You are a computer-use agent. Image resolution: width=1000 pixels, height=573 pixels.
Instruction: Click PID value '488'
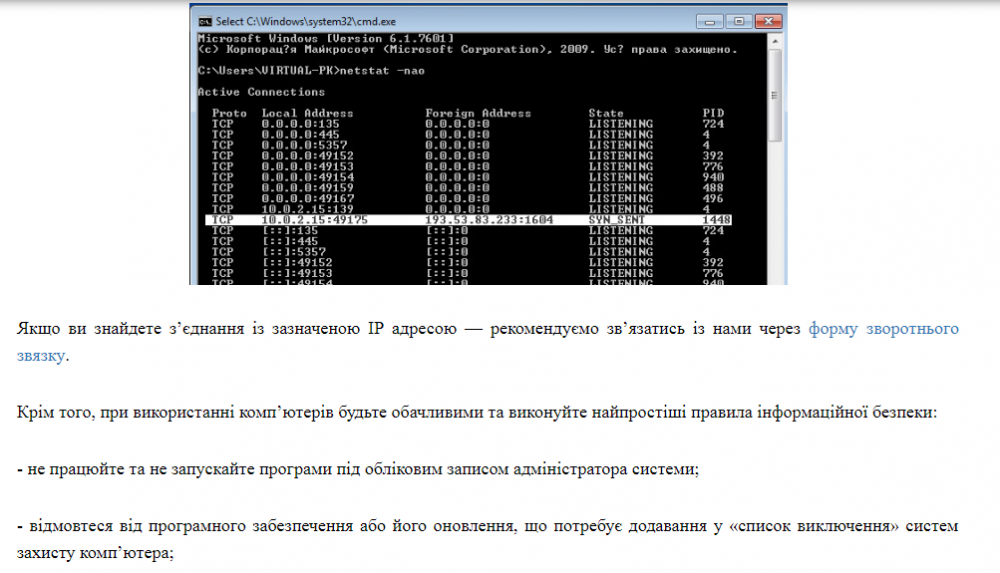tap(713, 188)
